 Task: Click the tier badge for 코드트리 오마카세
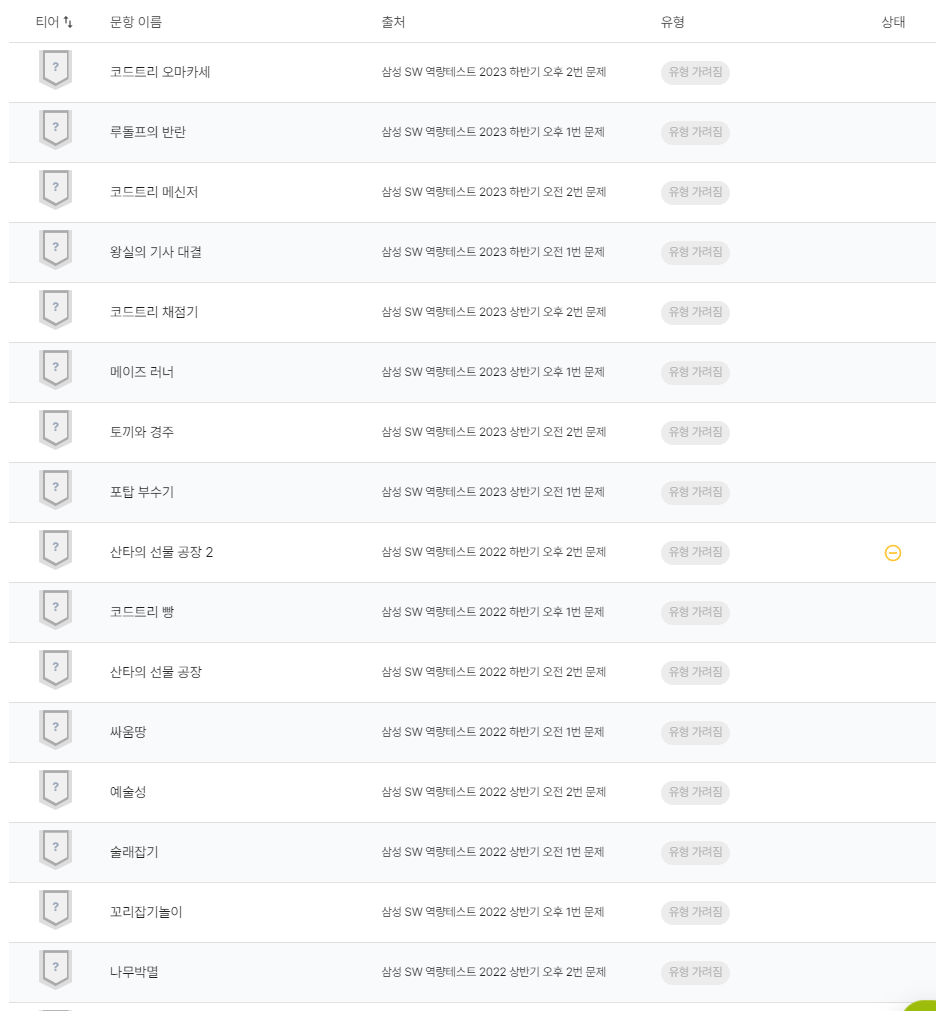point(55,69)
